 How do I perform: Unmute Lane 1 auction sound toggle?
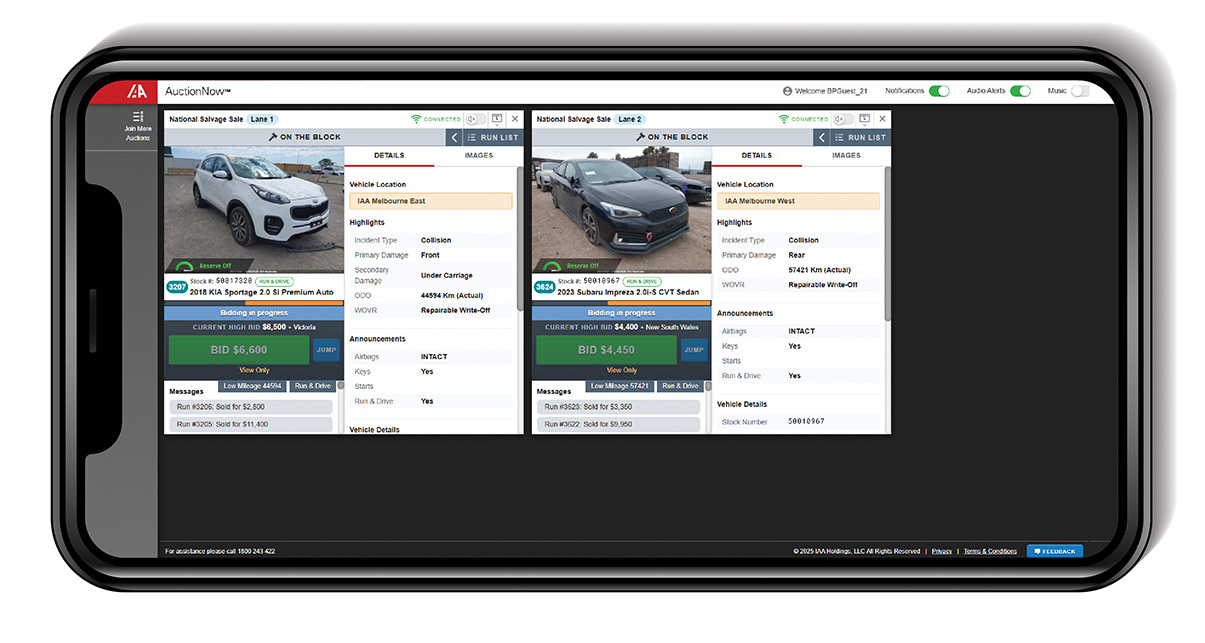tap(475, 119)
